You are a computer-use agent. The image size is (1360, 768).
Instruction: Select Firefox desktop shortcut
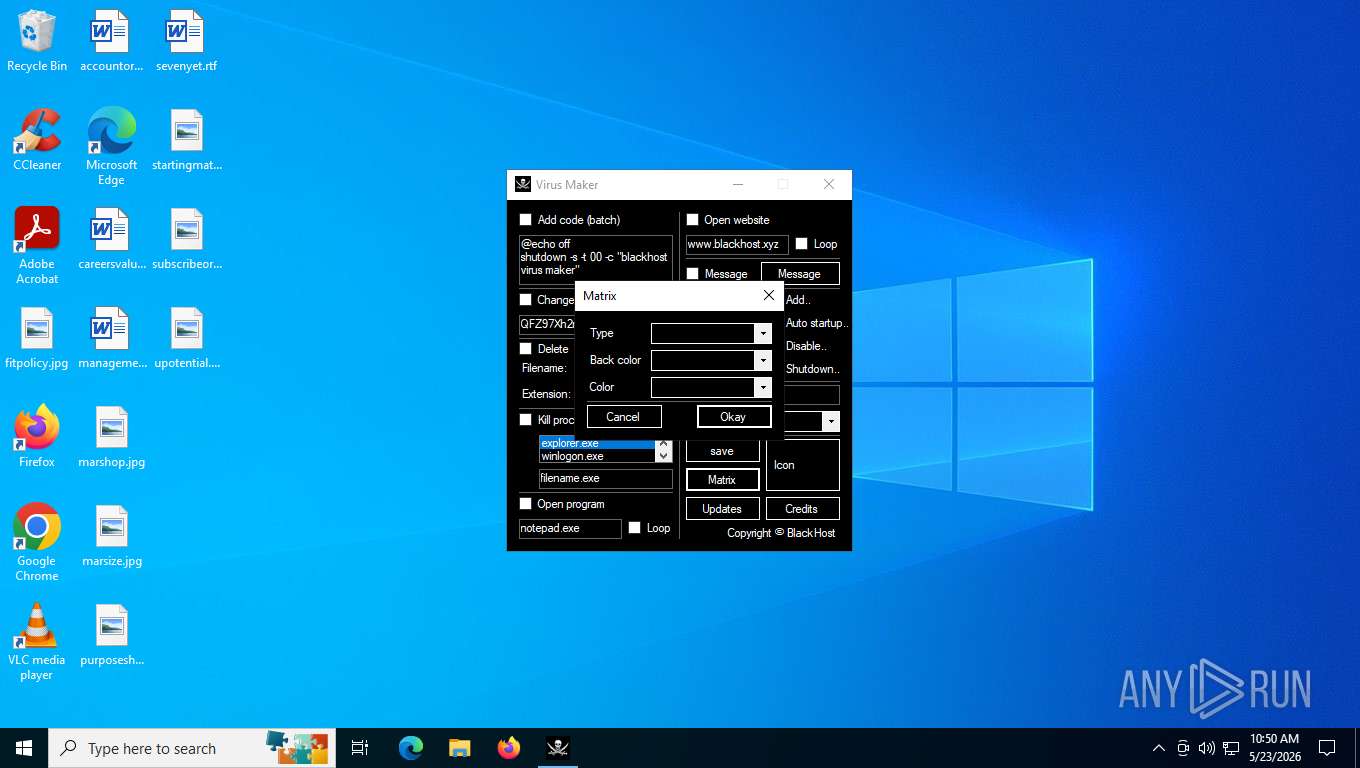[x=37, y=437]
